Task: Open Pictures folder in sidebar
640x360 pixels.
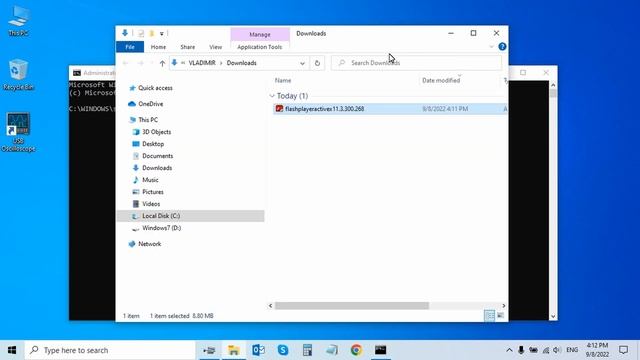Action: 153,192
